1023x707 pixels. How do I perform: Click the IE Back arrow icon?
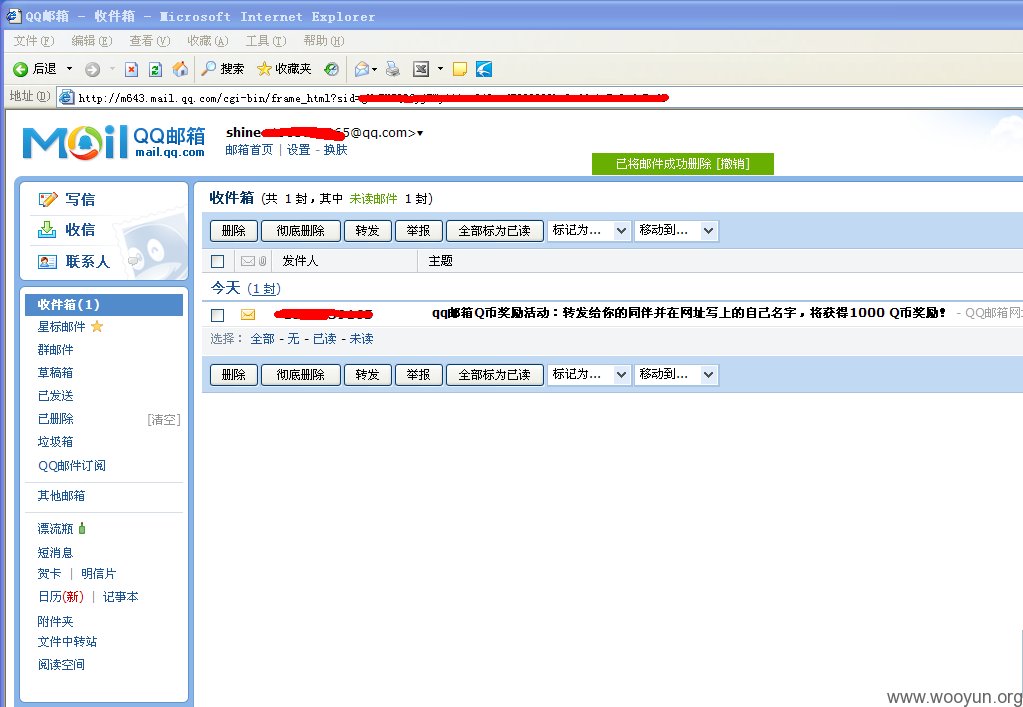20,68
